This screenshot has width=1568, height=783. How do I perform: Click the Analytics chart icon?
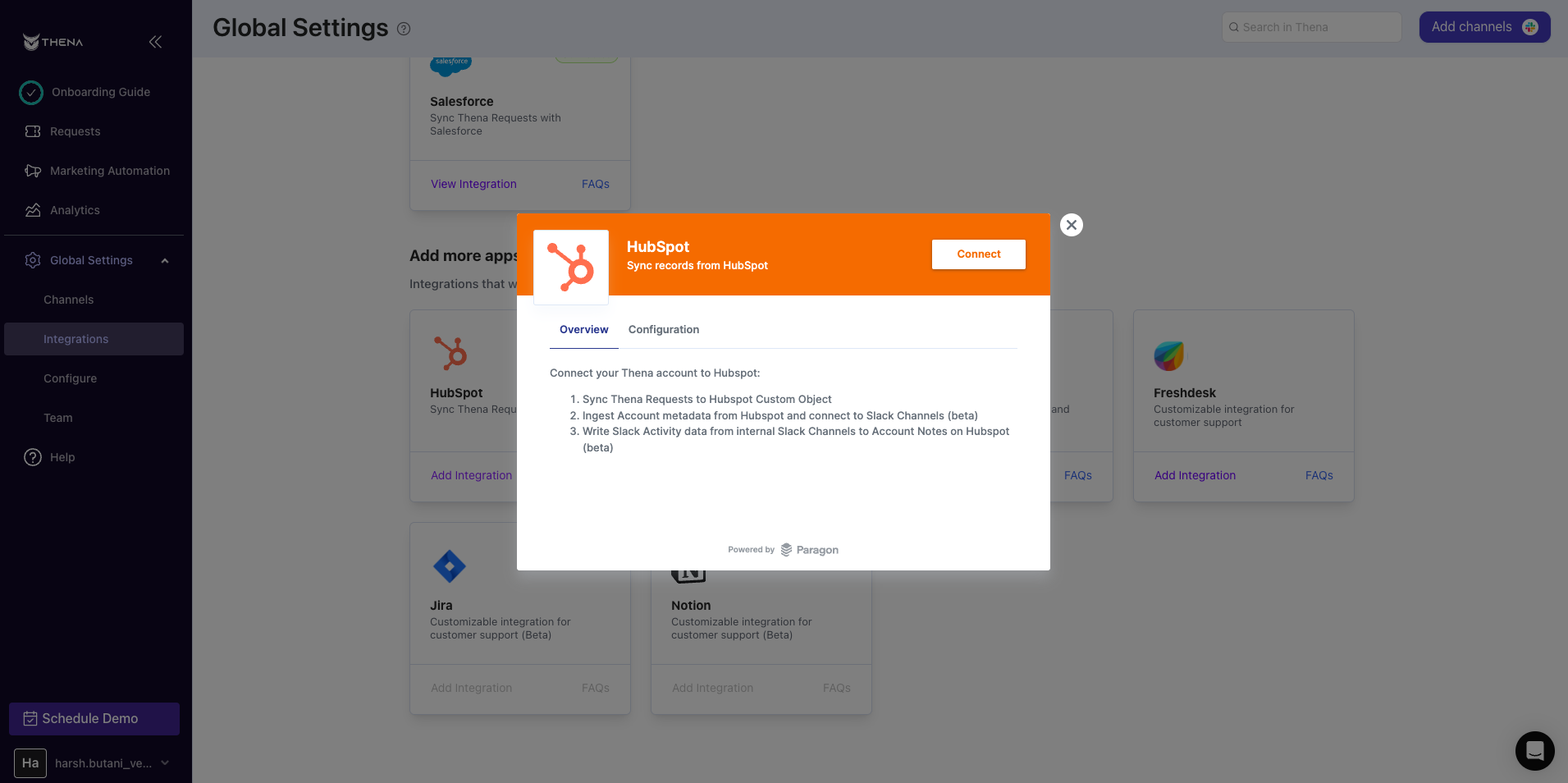(x=33, y=210)
